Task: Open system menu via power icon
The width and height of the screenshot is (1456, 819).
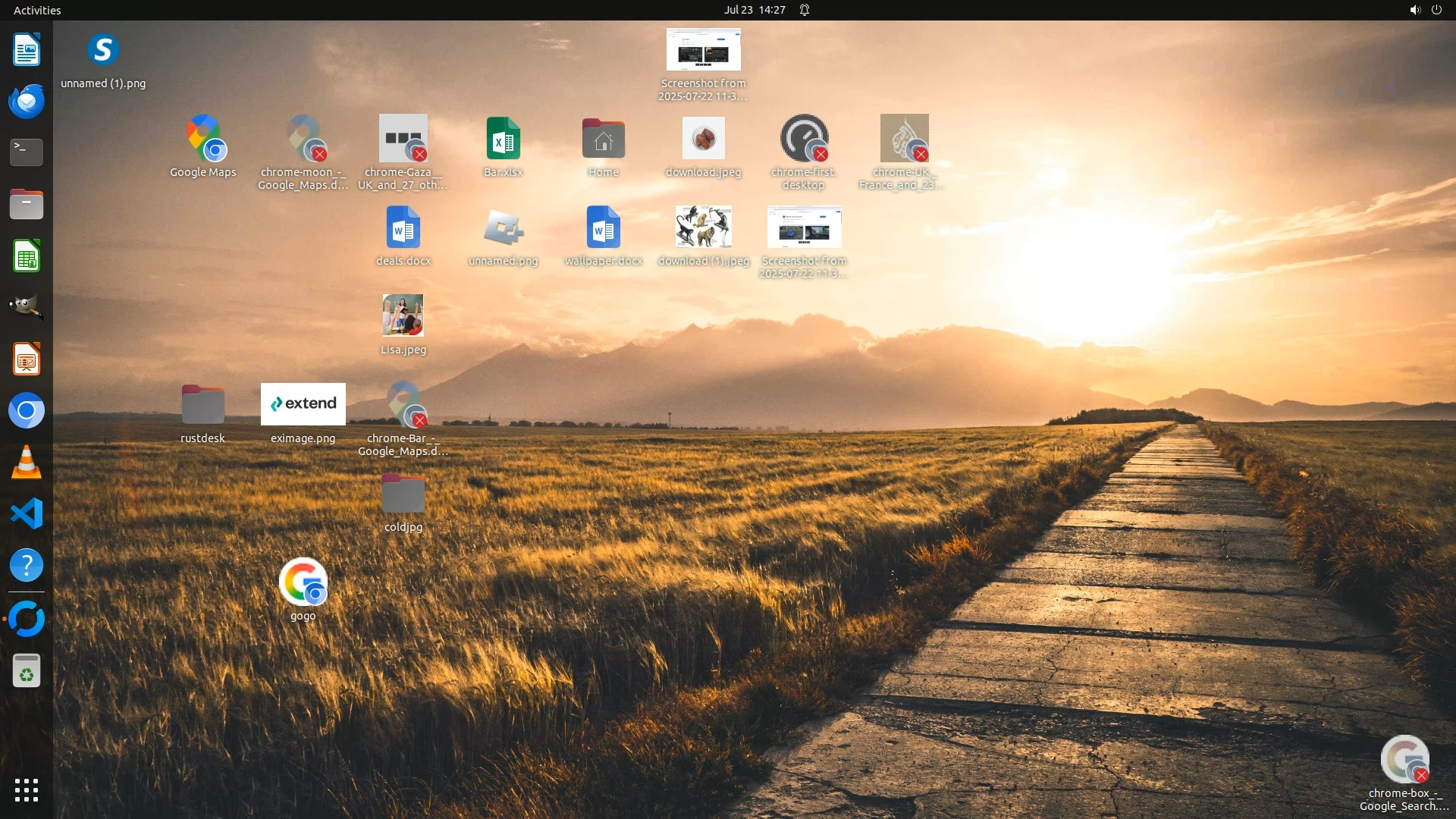Action: [1437, 10]
